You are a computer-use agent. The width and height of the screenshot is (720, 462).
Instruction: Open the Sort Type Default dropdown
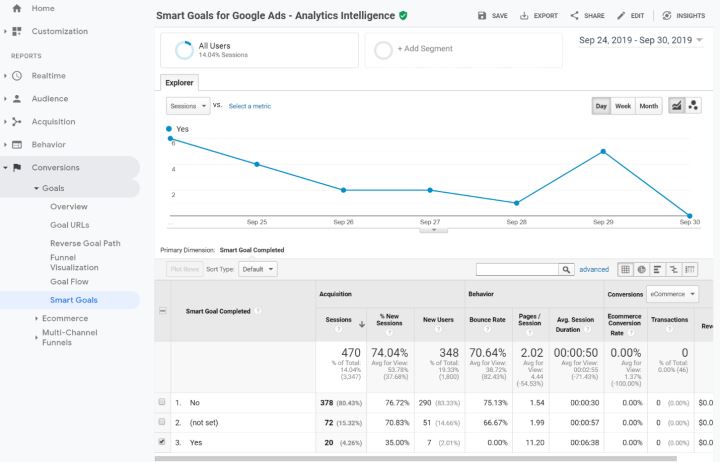point(258,269)
